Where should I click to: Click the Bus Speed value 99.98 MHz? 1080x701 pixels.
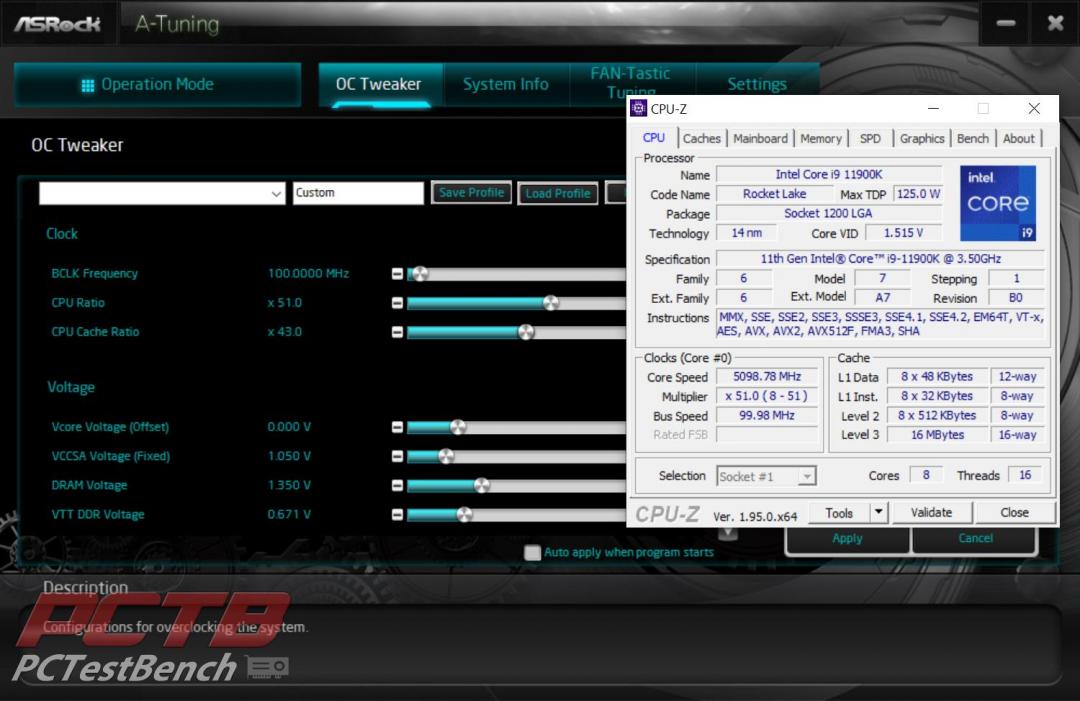767,415
